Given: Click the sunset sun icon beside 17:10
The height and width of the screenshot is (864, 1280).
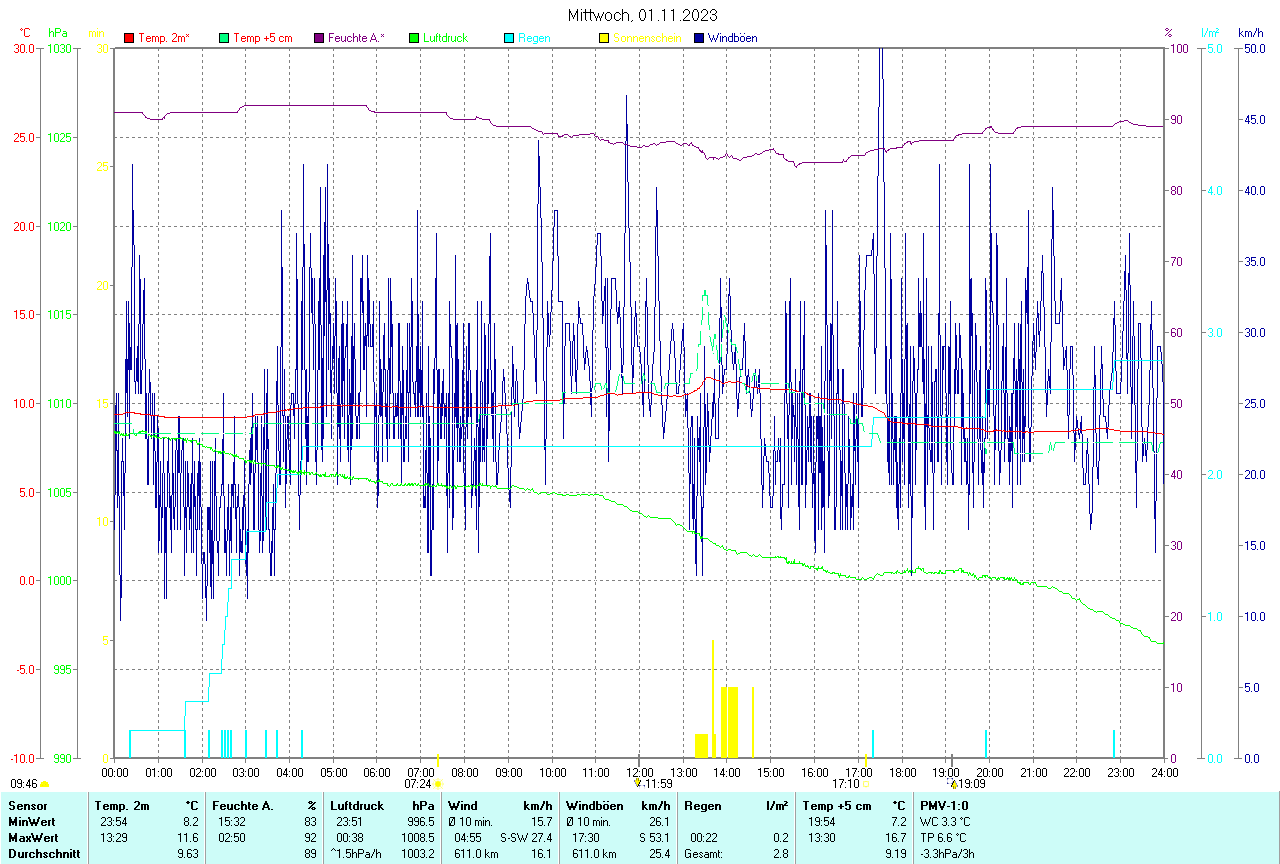Looking at the screenshot, I should (x=867, y=784).
